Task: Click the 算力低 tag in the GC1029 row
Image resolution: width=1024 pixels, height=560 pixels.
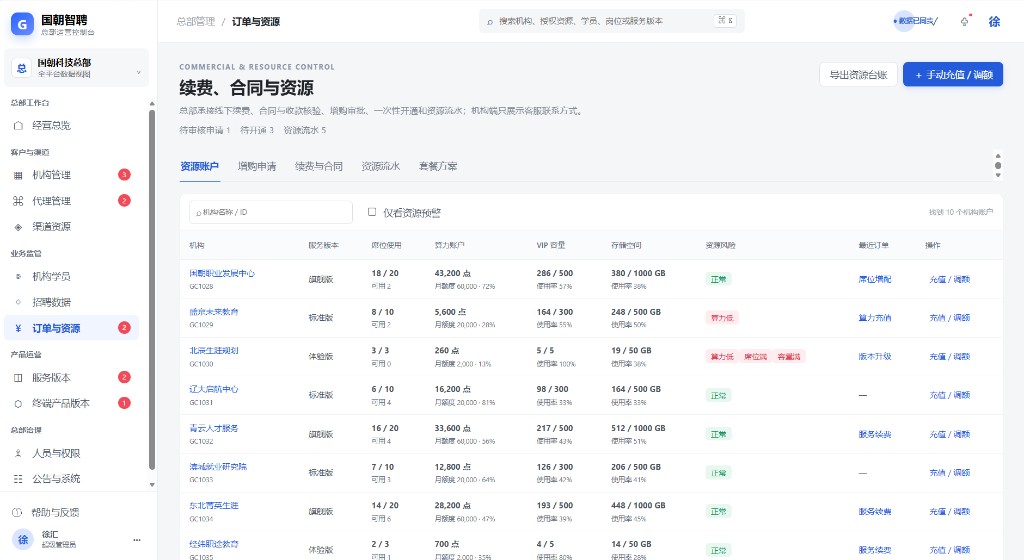Action: pos(722,318)
